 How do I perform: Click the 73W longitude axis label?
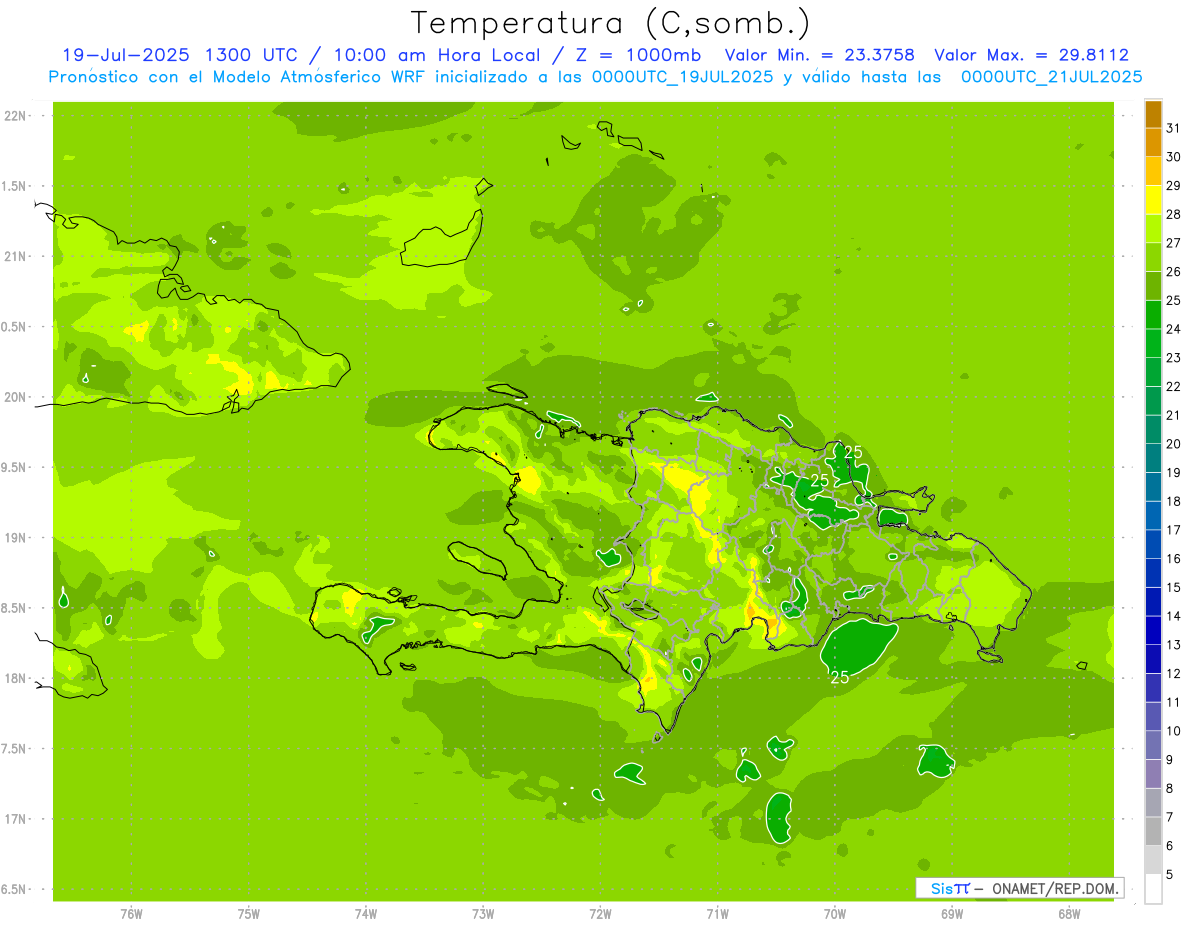click(x=483, y=914)
